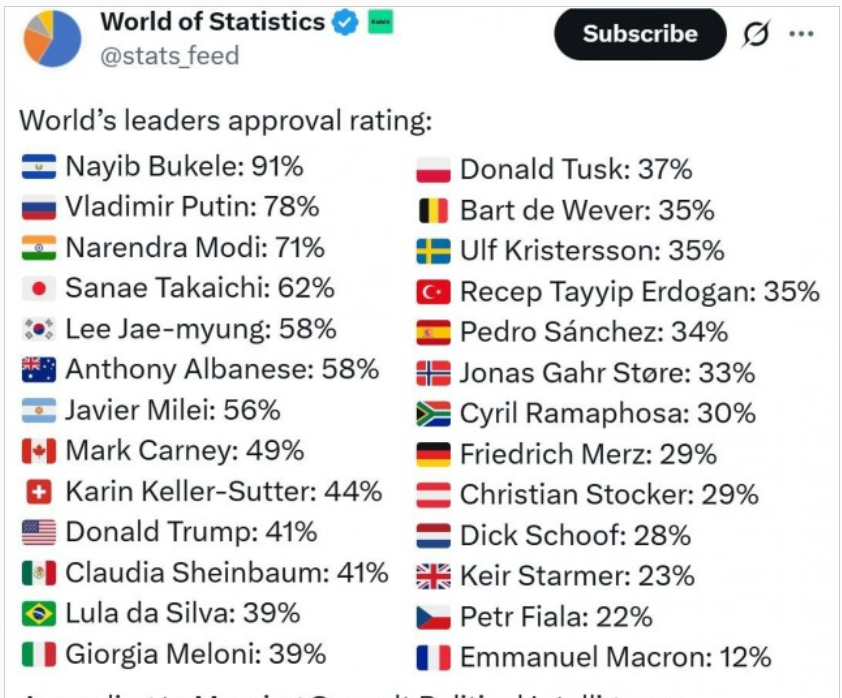This screenshot has height=698, width=842.
Task: Click the Japan flag next to Takaichi
Action: [x=39, y=289]
